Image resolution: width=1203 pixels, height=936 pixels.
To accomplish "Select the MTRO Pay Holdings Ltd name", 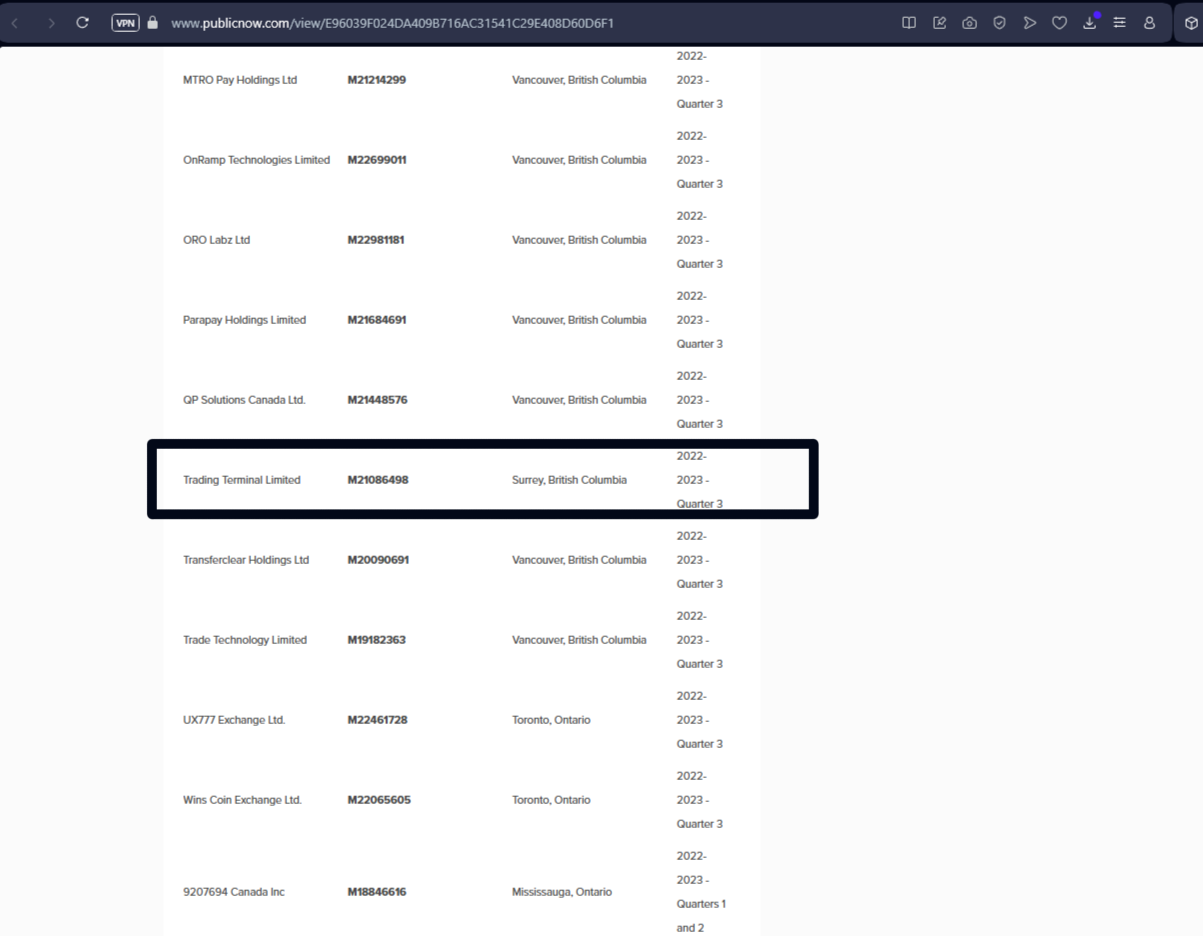I will tap(240, 80).
